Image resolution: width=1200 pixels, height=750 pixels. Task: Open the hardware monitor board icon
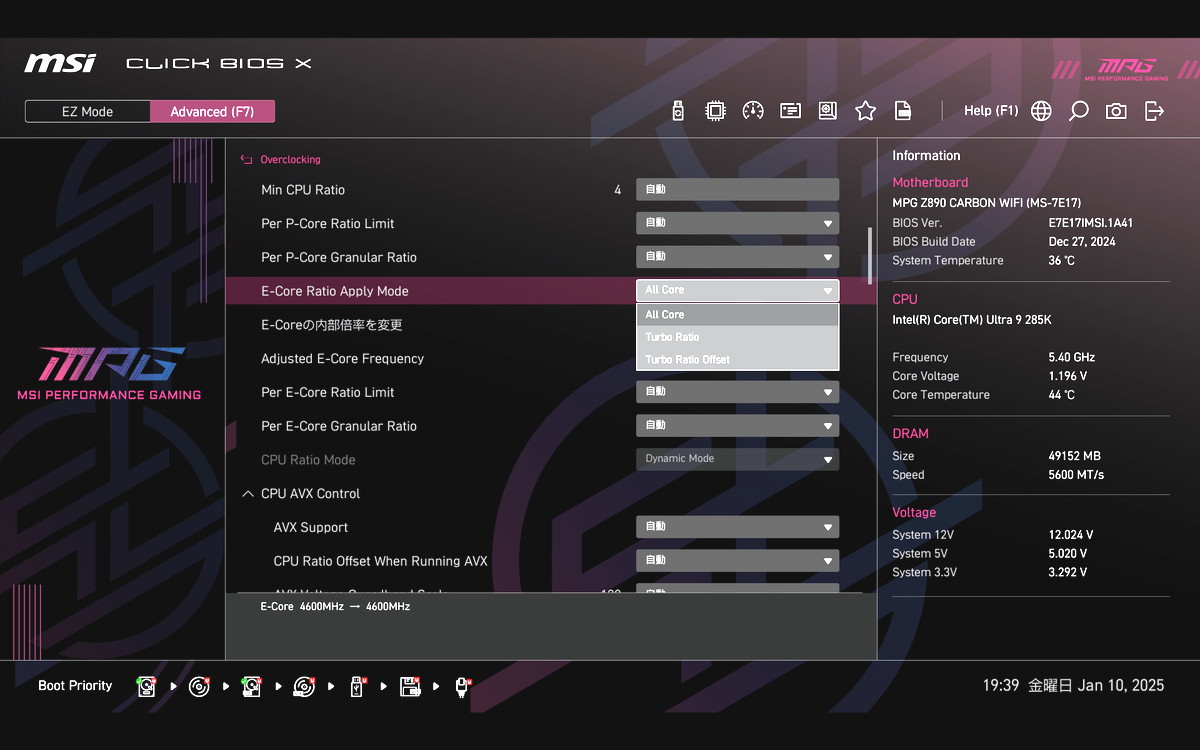828,111
